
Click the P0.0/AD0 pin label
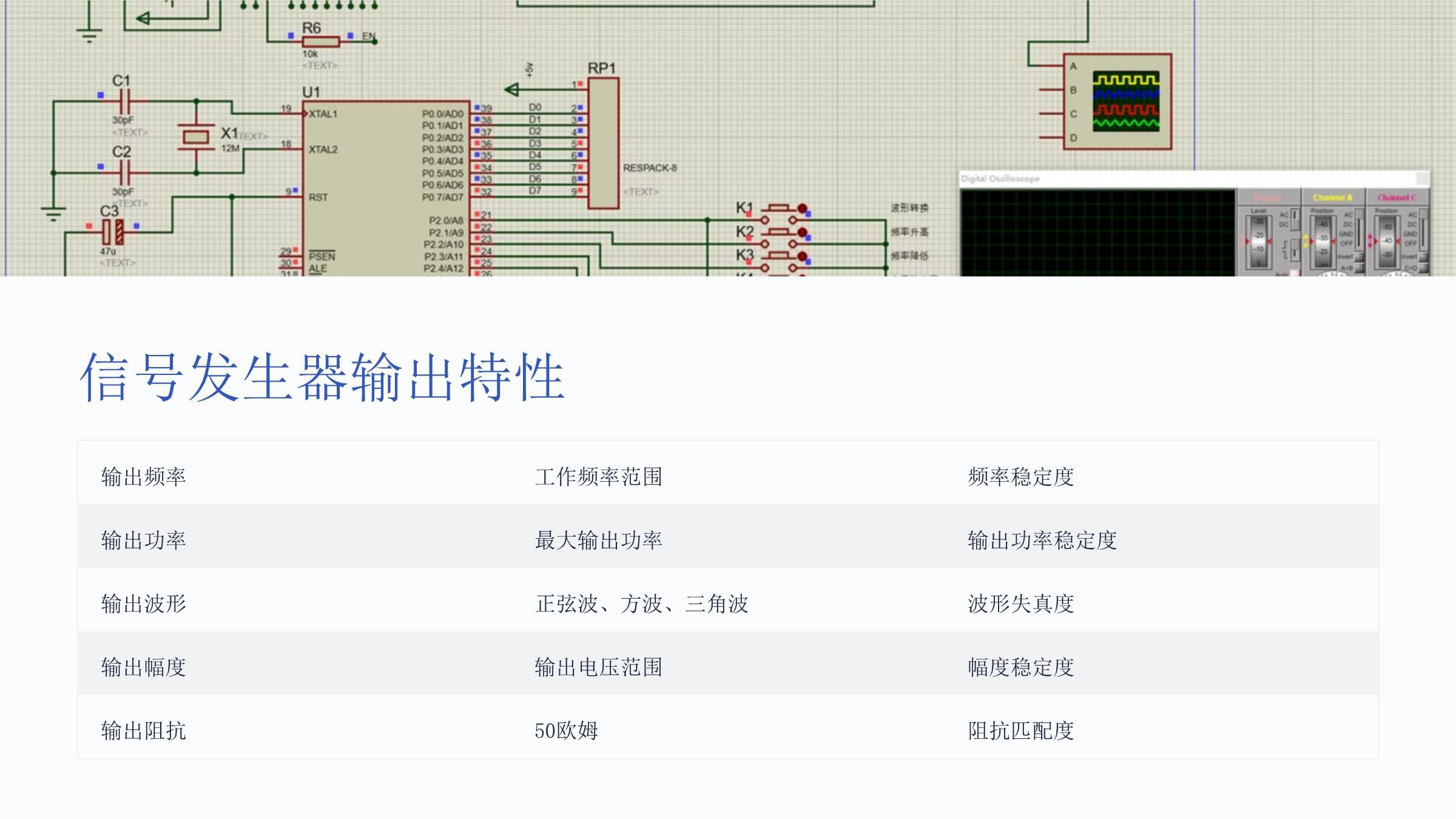coord(442,113)
